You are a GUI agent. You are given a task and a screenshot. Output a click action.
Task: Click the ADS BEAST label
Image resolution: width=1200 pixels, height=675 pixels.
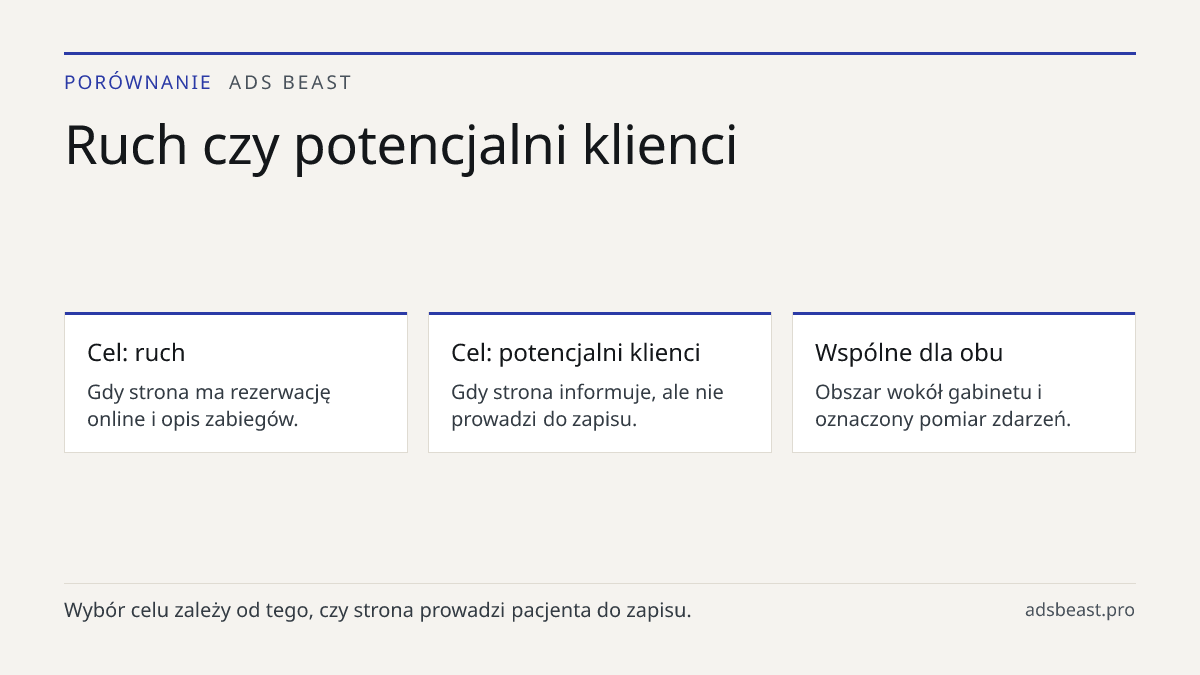pos(290,82)
